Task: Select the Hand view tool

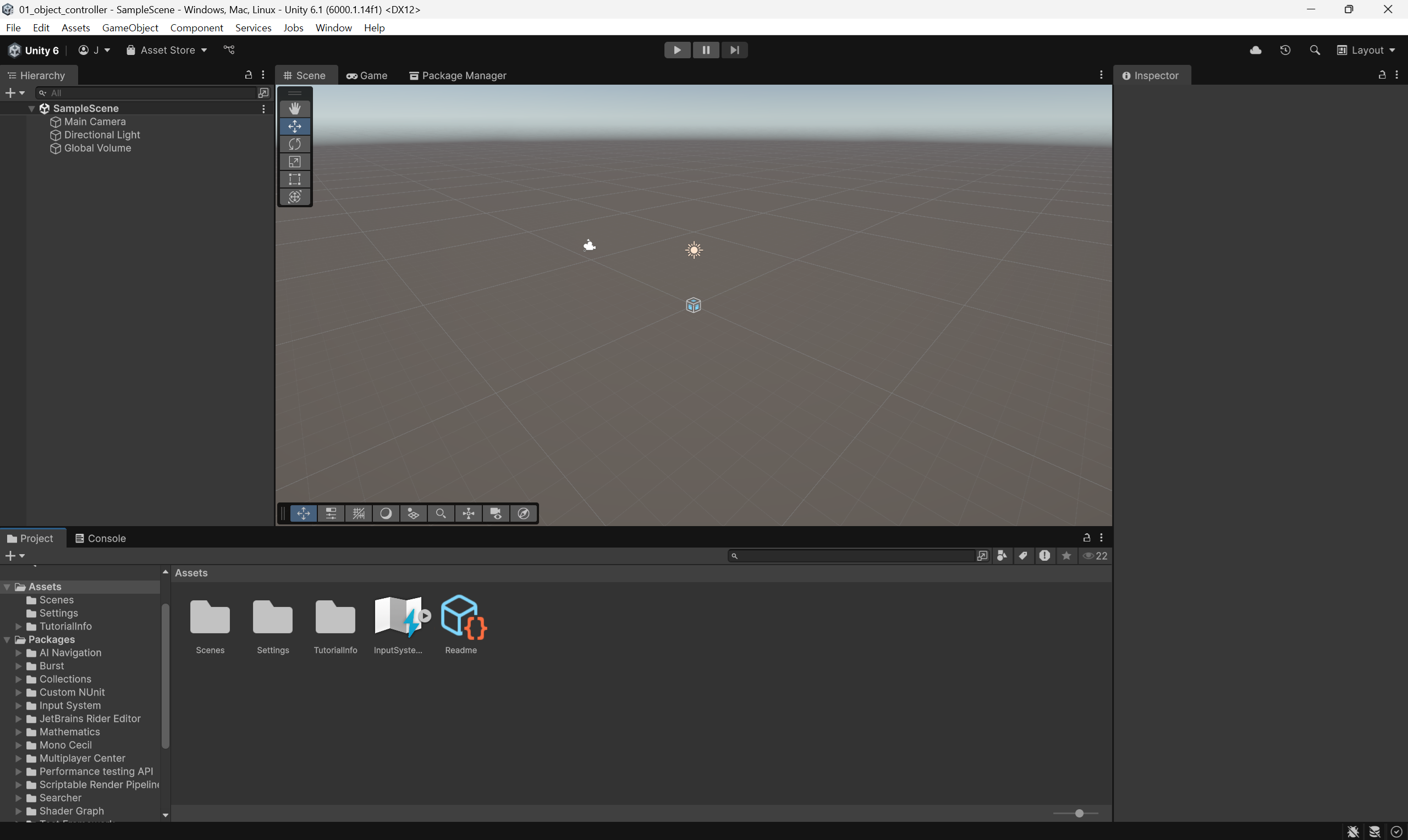Action: [294, 109]
